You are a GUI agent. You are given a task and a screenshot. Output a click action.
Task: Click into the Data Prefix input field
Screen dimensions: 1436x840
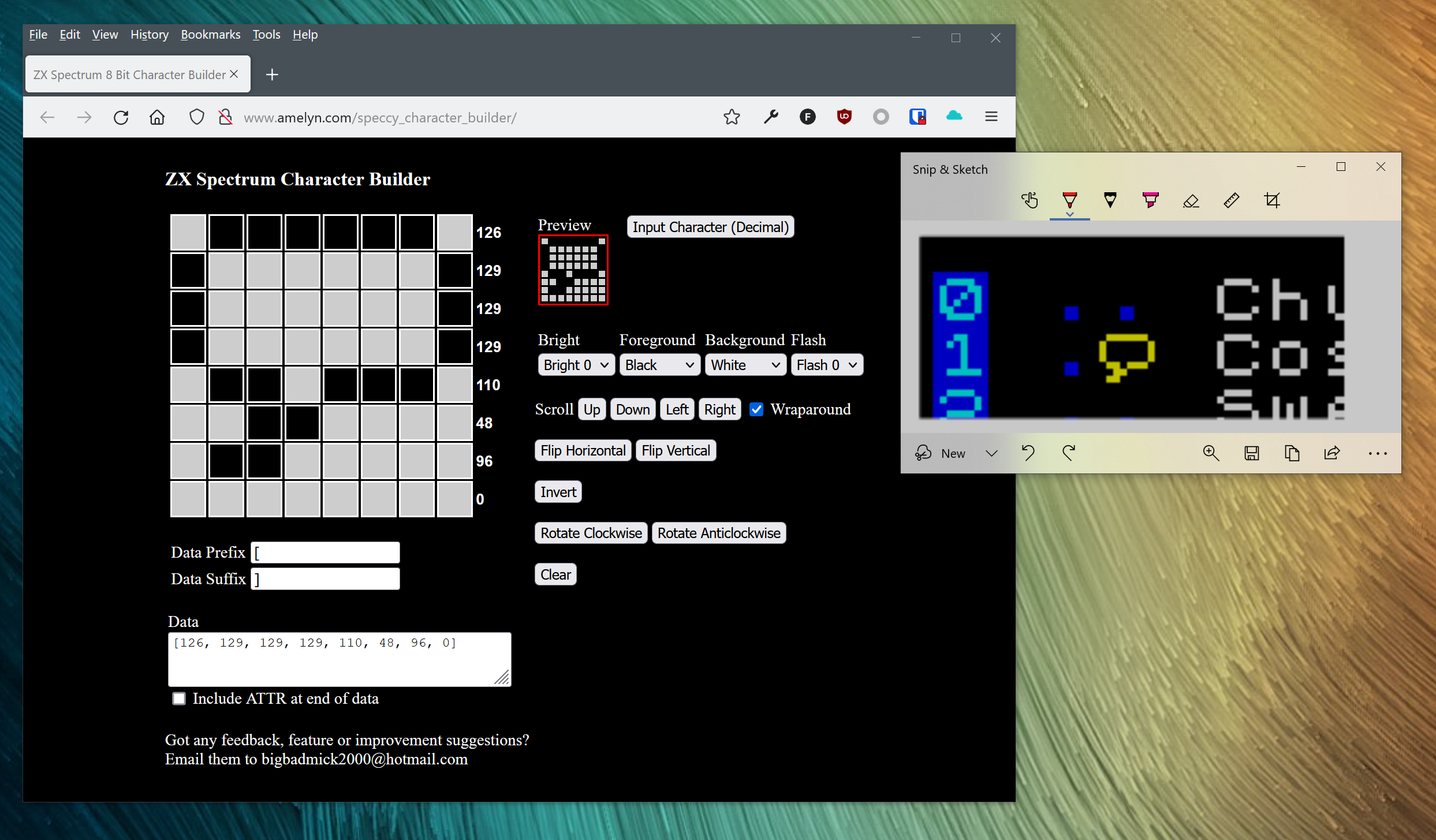point(326,552)
